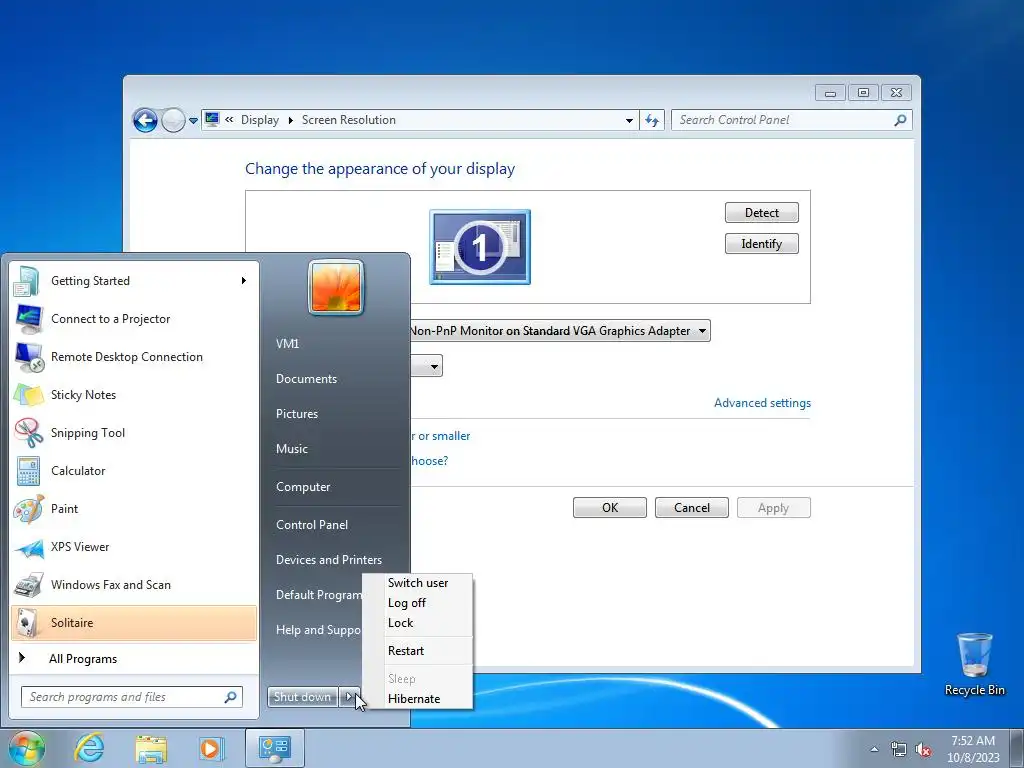Click the Start orb button

click(26, 748)
